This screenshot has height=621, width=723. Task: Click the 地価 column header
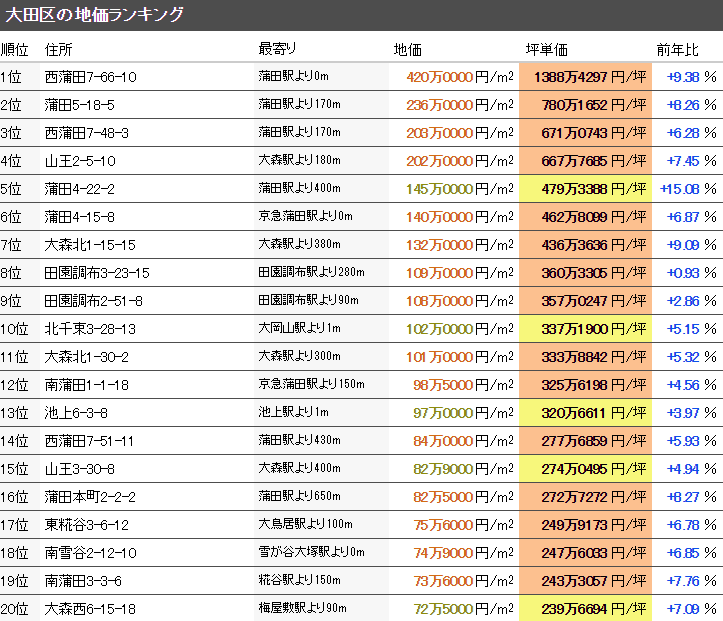[407, 49]
